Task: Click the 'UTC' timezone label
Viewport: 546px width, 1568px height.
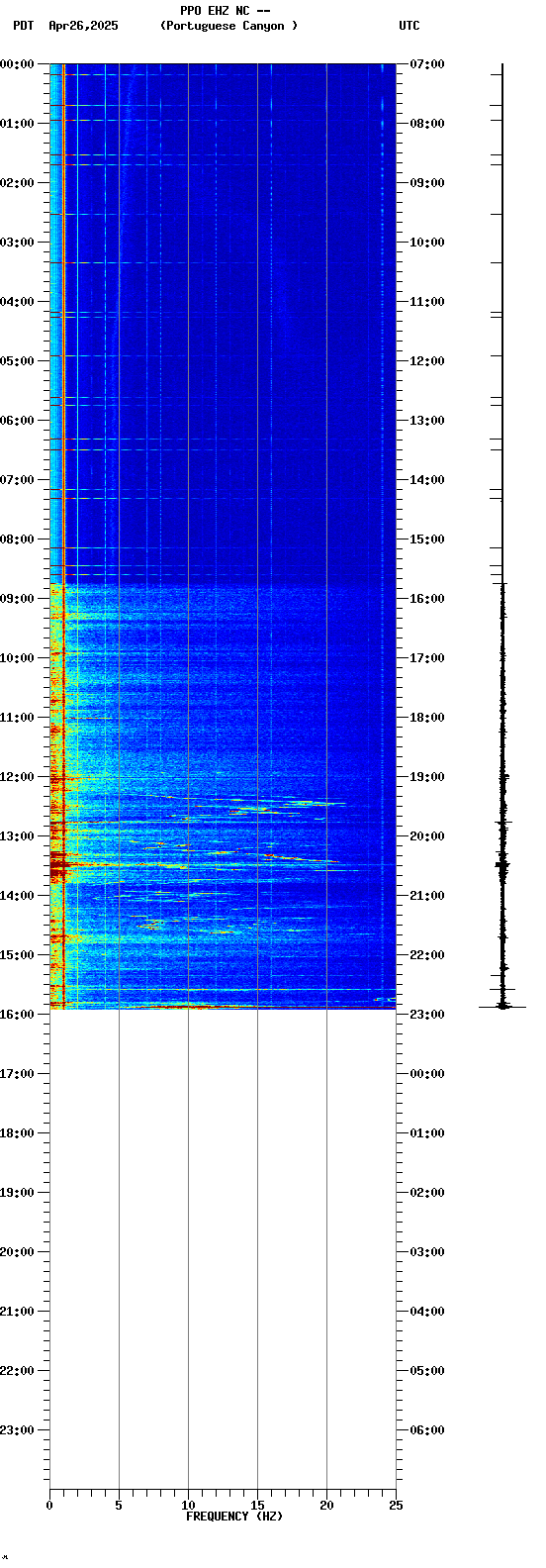Action: click(x=409, y=26)
